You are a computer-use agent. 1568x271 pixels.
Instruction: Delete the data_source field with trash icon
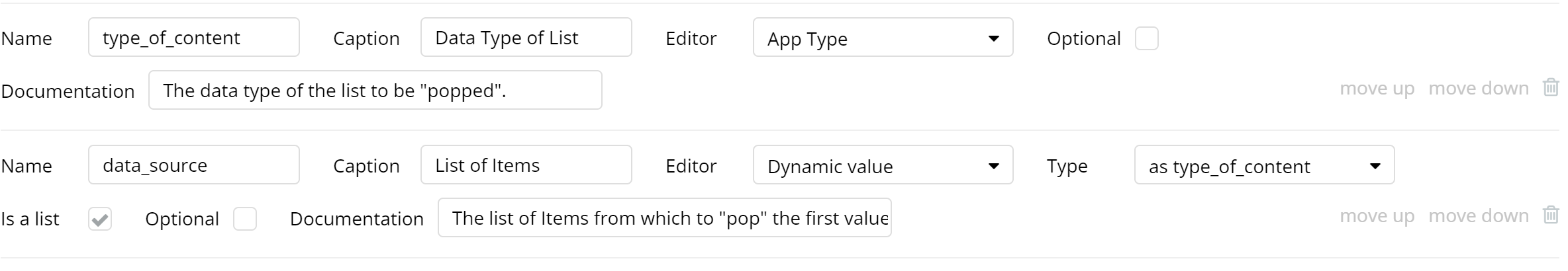pos(1551,215)
